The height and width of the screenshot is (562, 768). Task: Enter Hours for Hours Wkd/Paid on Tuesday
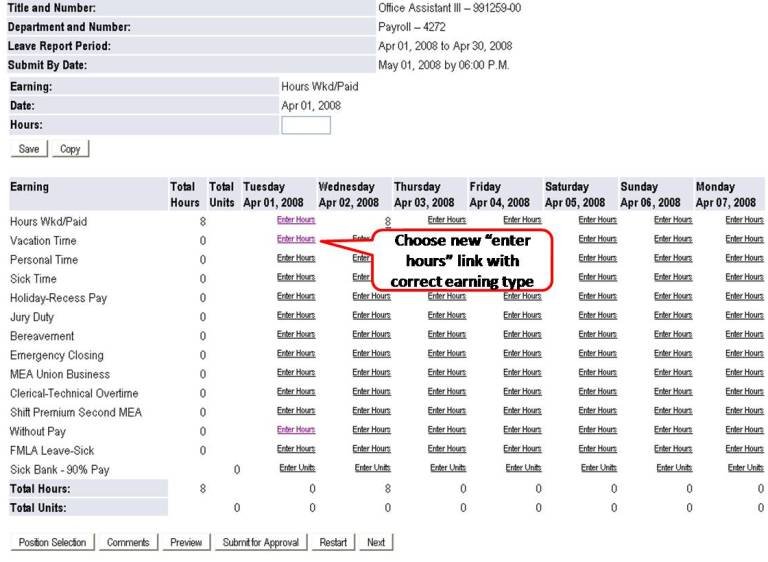click(296, 220)
